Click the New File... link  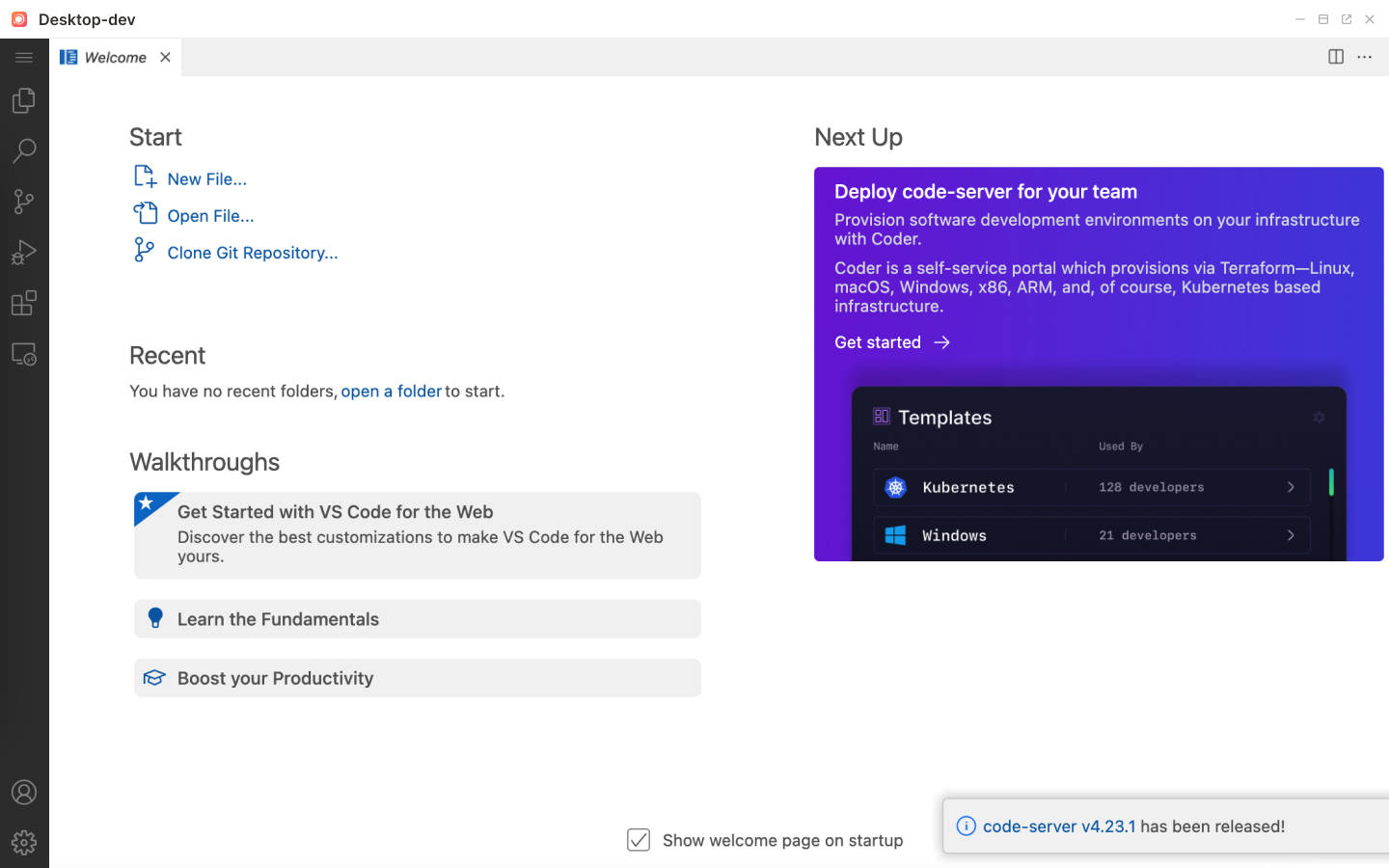tap(206, 179)
